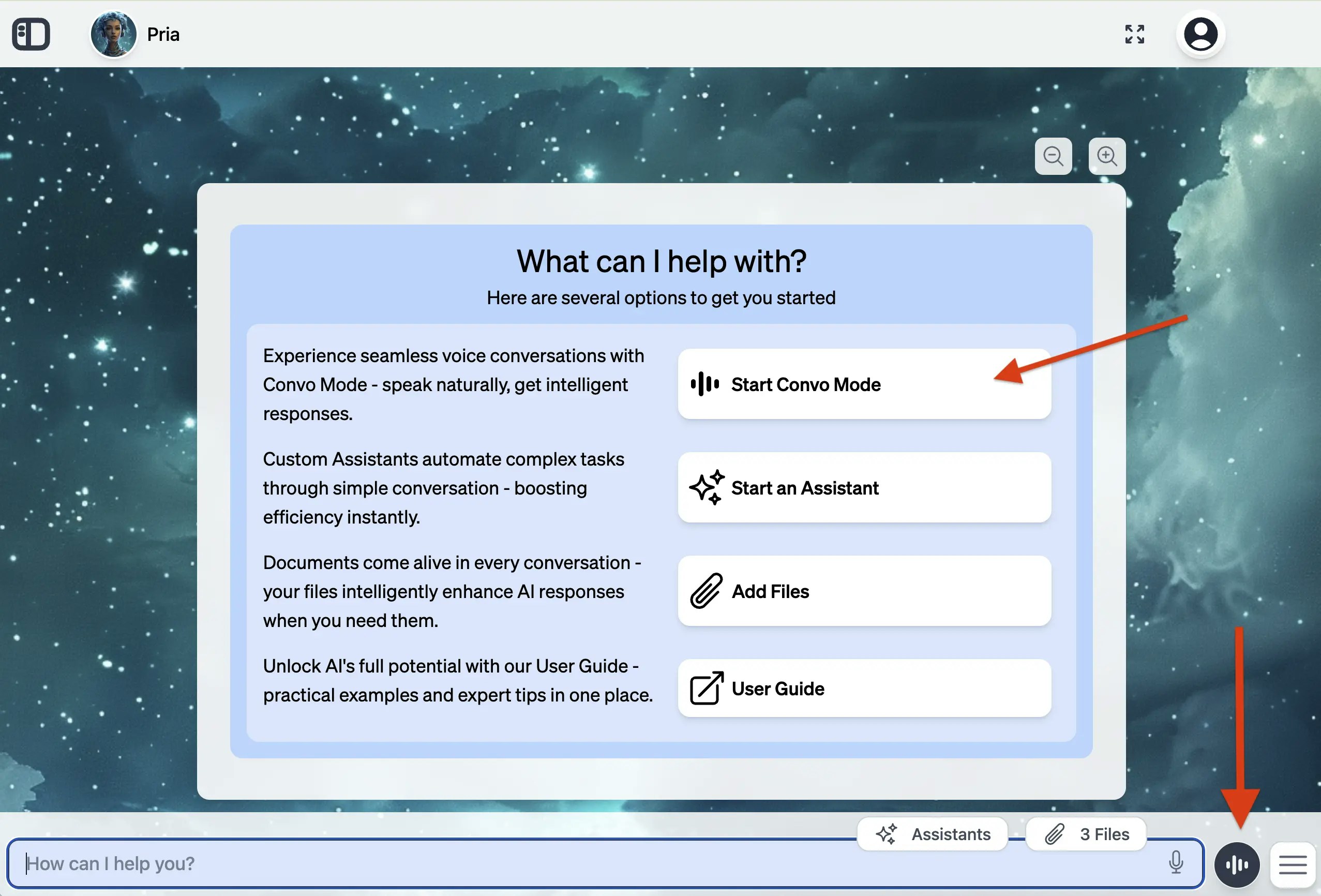Open the Assistants chip above the input

coord(932,834)
